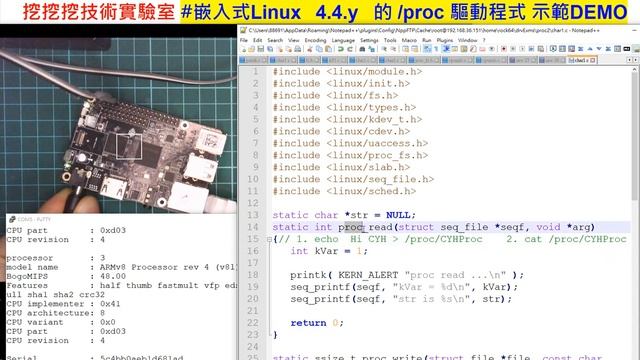Click the Zoom Out toolbar icon

coord(393,49)
